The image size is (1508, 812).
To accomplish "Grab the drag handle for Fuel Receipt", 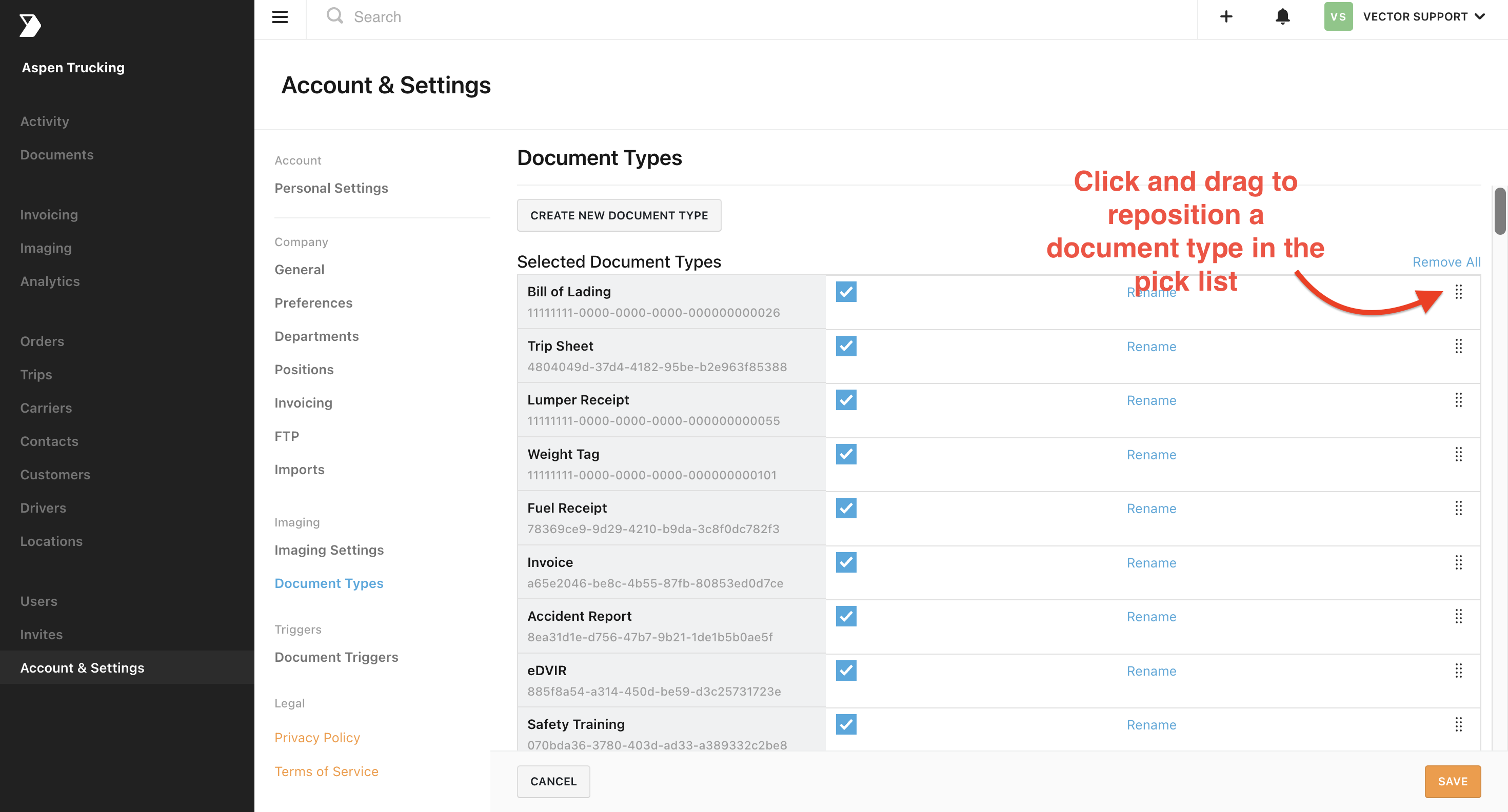I will pos(1458,509).
